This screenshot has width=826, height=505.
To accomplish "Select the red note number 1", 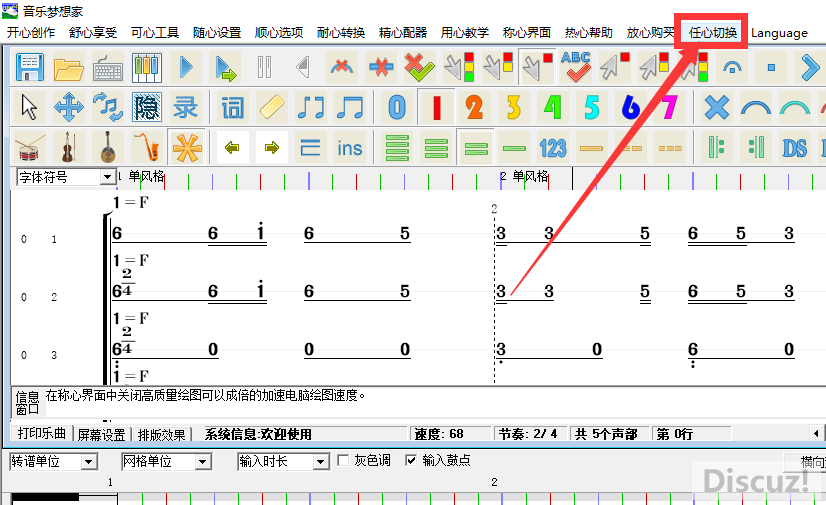I will (x=436, y=107).
